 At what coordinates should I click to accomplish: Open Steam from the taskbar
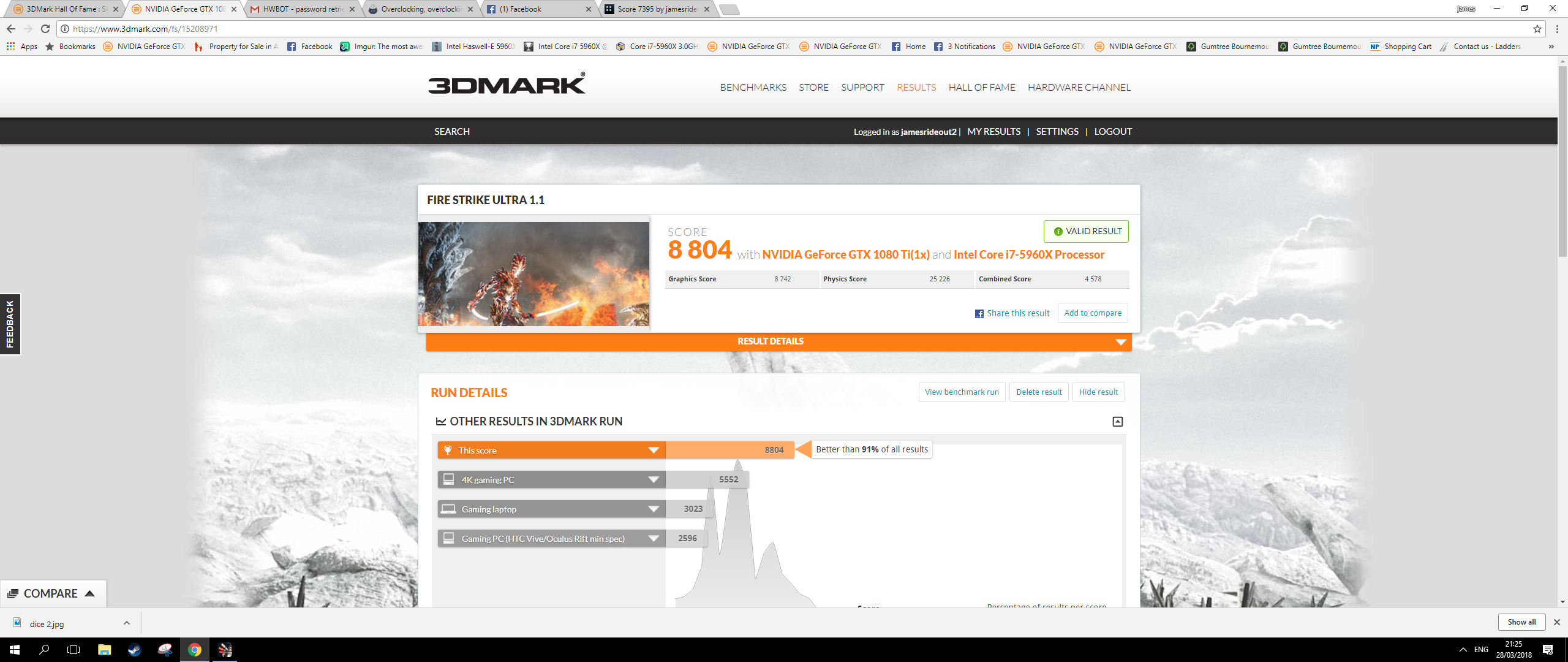(x=134, y=650)
